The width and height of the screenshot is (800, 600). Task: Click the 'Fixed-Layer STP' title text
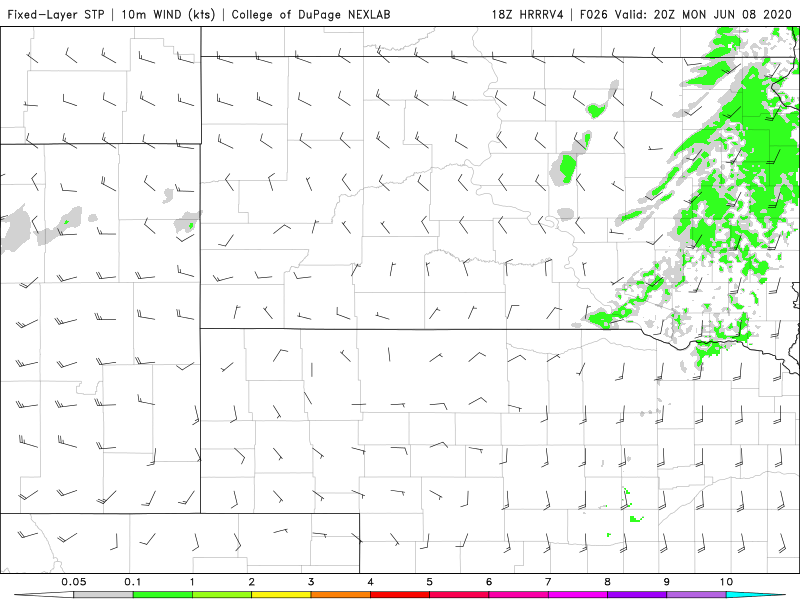55,14
